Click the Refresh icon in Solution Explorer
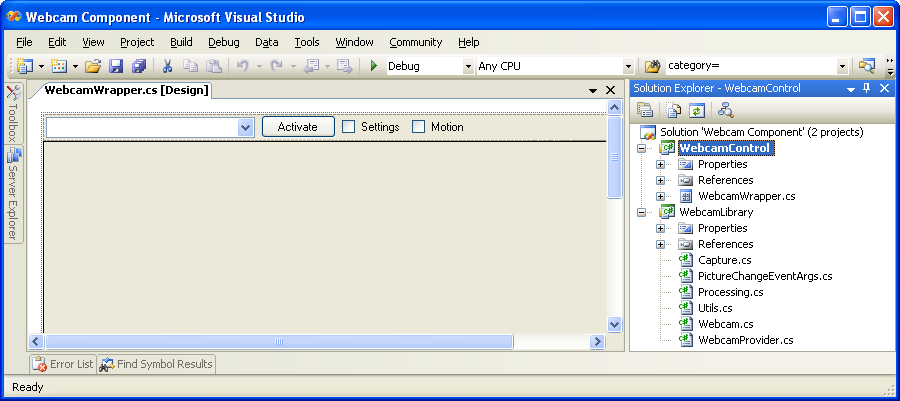Screen dimensions: 900x401 point(696,110)
